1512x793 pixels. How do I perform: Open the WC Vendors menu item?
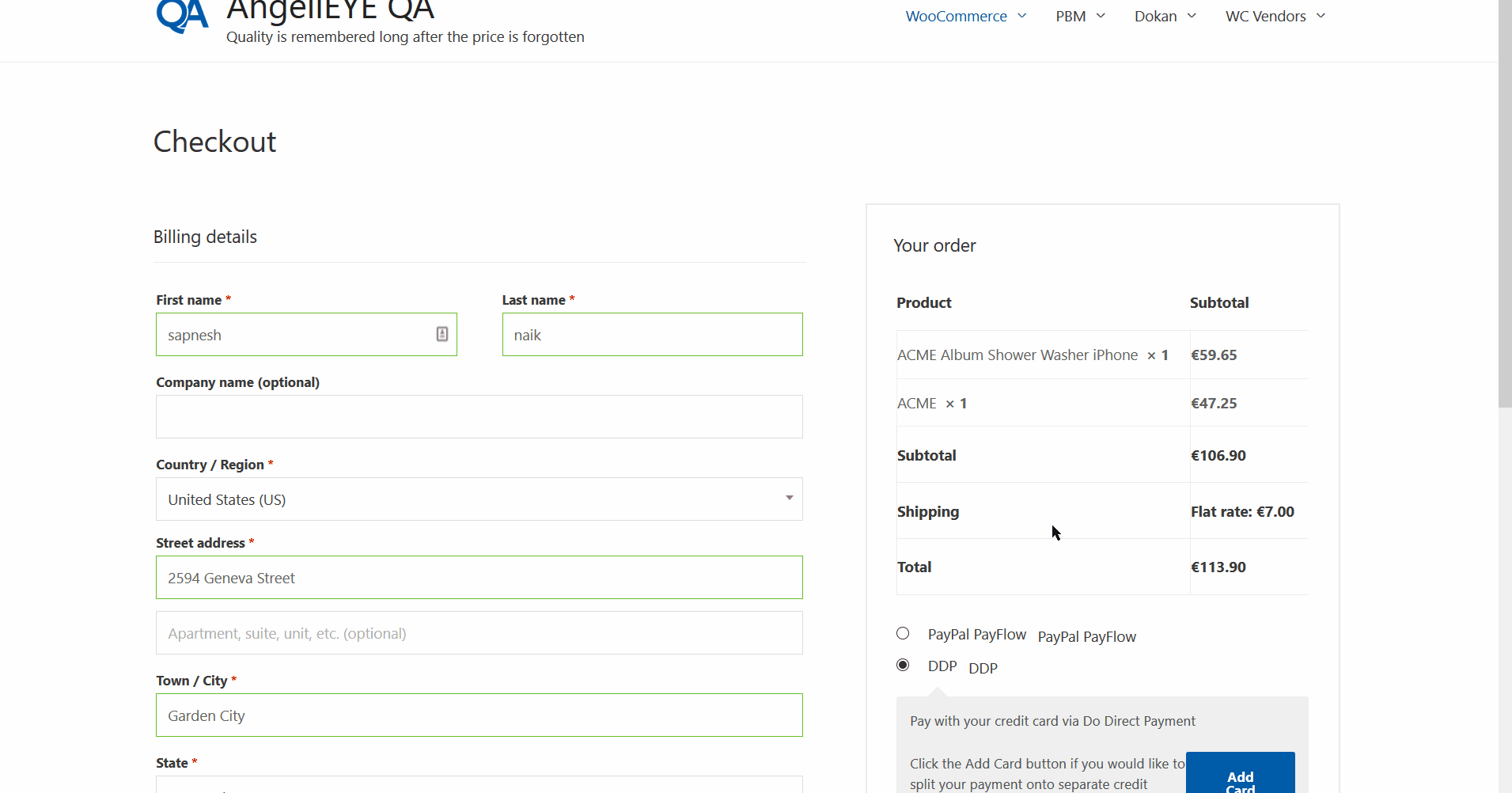[x=1265, y=16]
